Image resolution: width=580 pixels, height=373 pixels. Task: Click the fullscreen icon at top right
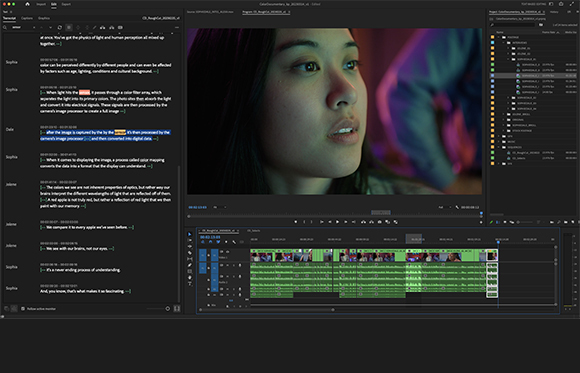(x=571, y=4)
